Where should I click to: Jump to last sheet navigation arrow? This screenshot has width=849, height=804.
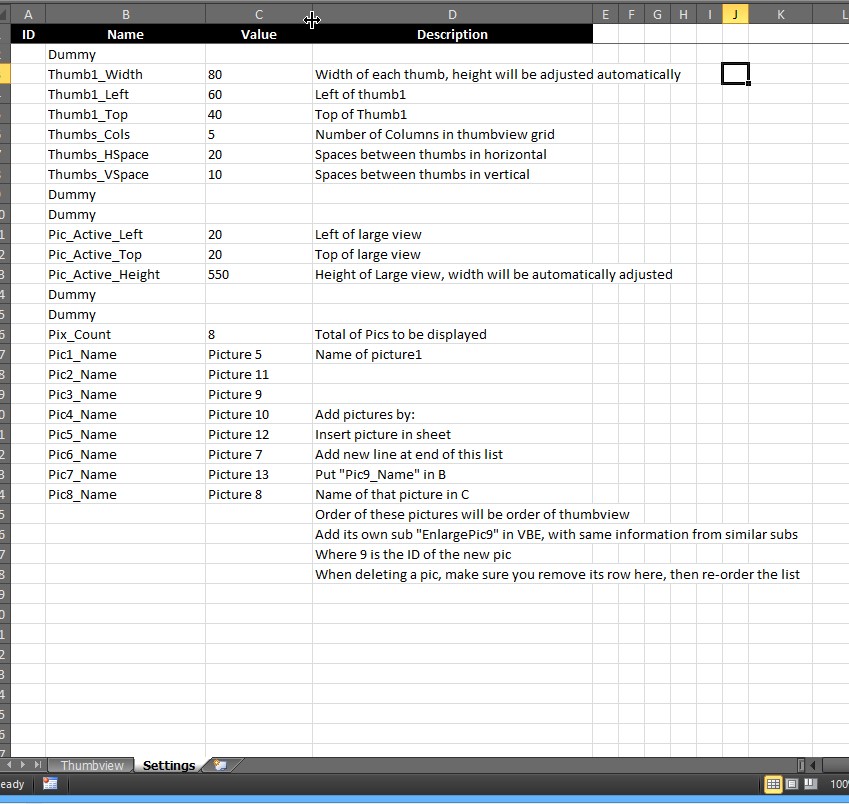click(x=37, y=764)
